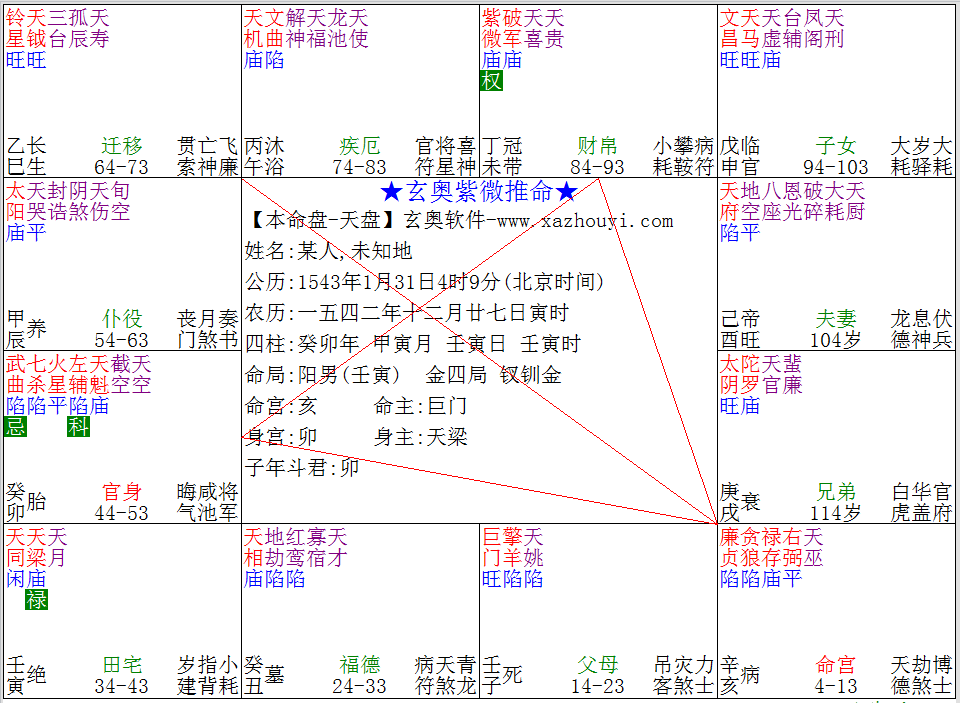Click the 武曲 star in 官身 palace
The height and width of the screenshot is (703, 960).
pyautogui.click(x=16, y=375)
